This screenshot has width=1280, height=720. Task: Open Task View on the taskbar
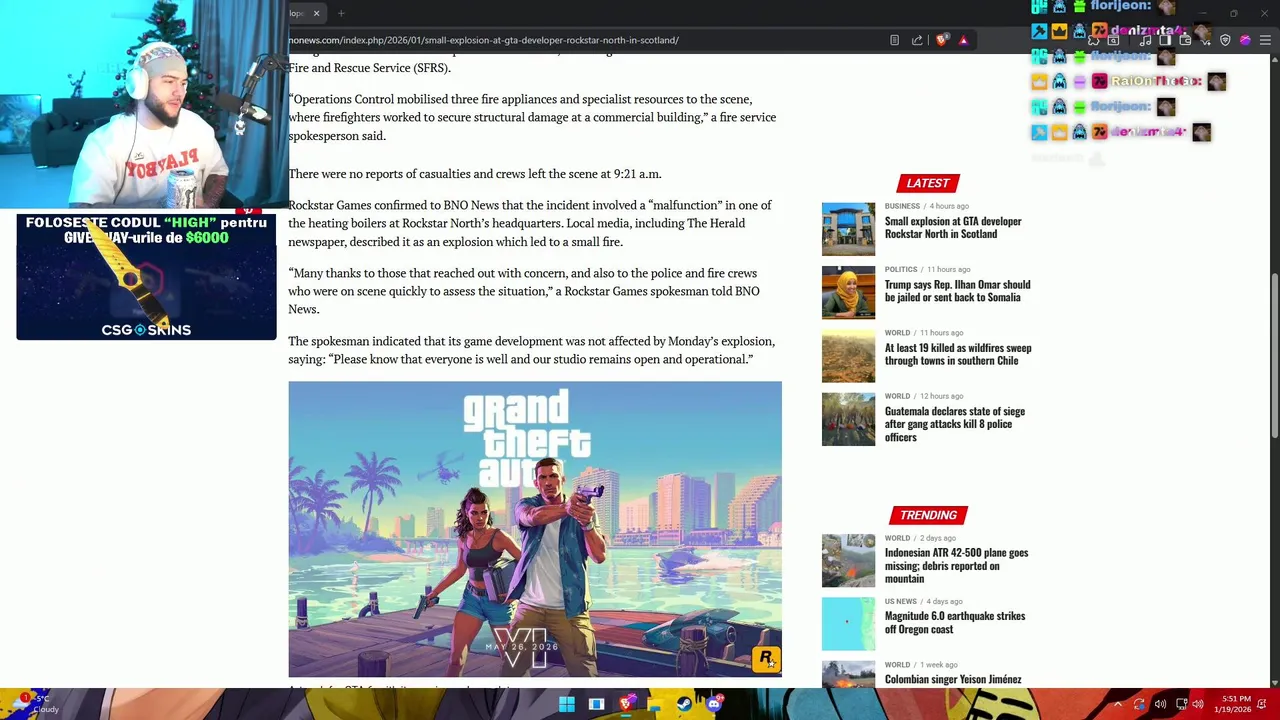point(596,704)
